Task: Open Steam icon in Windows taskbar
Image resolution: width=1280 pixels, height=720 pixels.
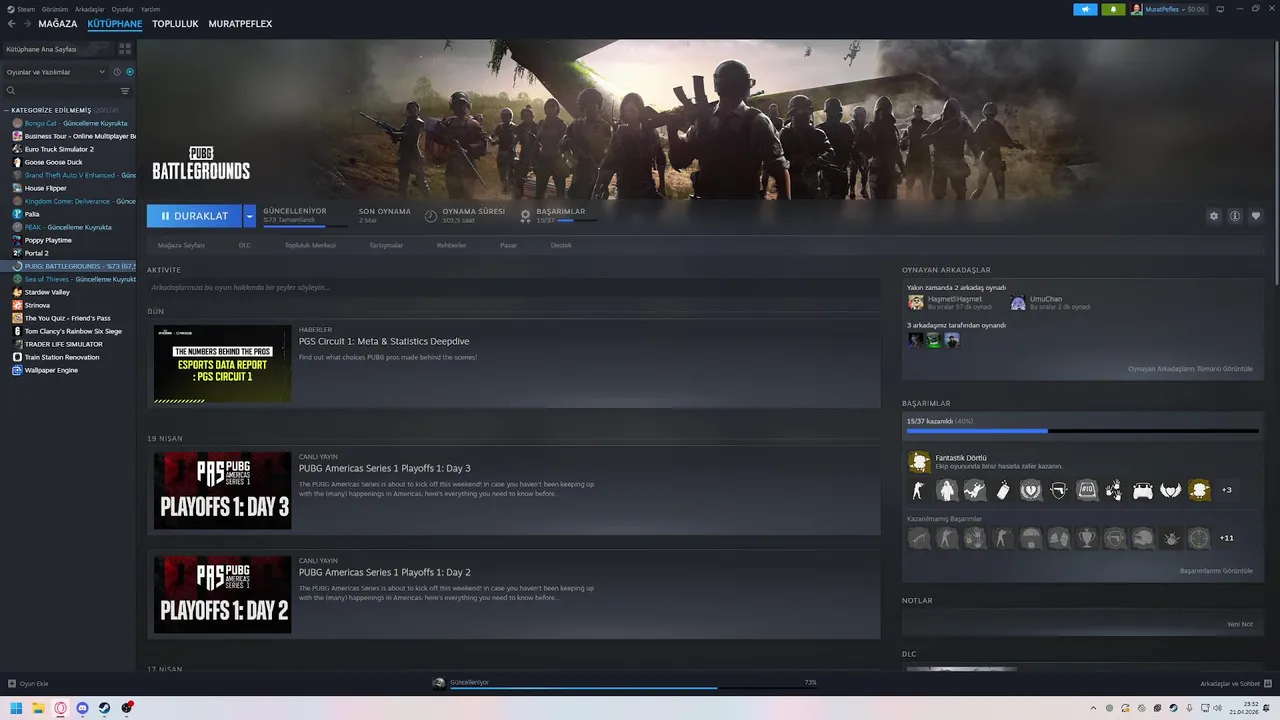Action: click(105, 708)
